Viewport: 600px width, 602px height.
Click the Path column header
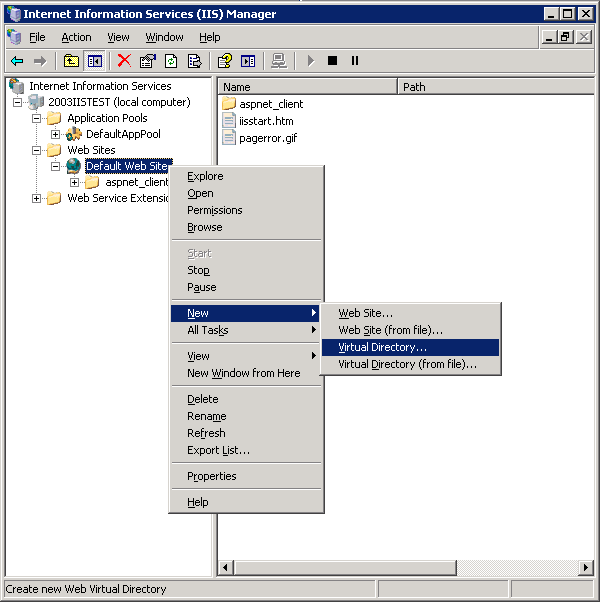coord(496,87)
